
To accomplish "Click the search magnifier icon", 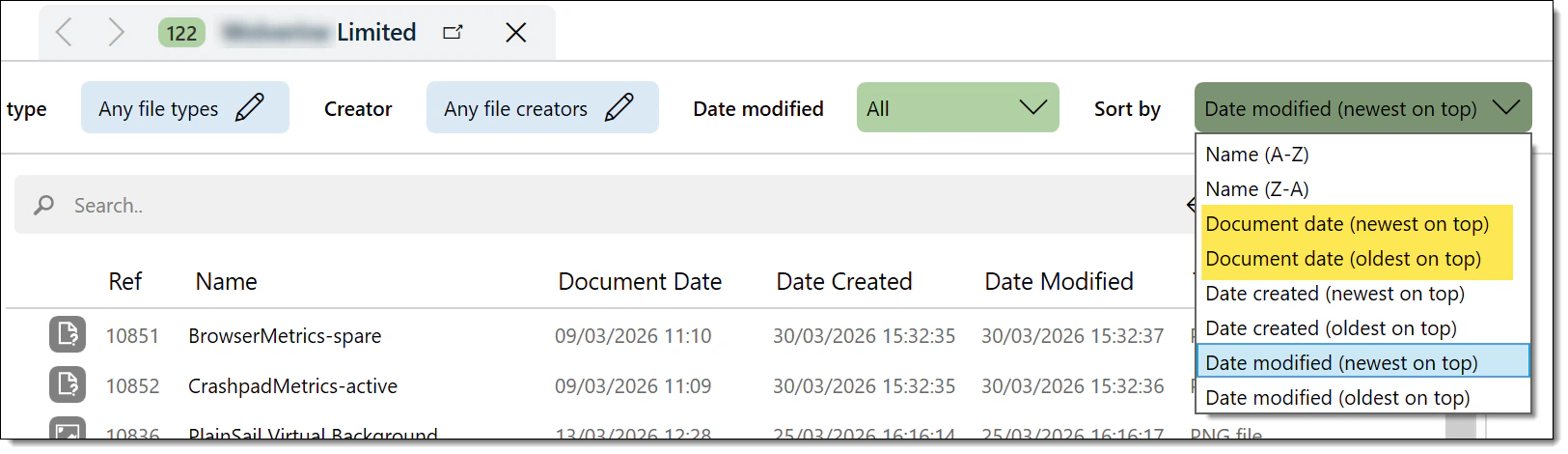I will click(43, 205).
